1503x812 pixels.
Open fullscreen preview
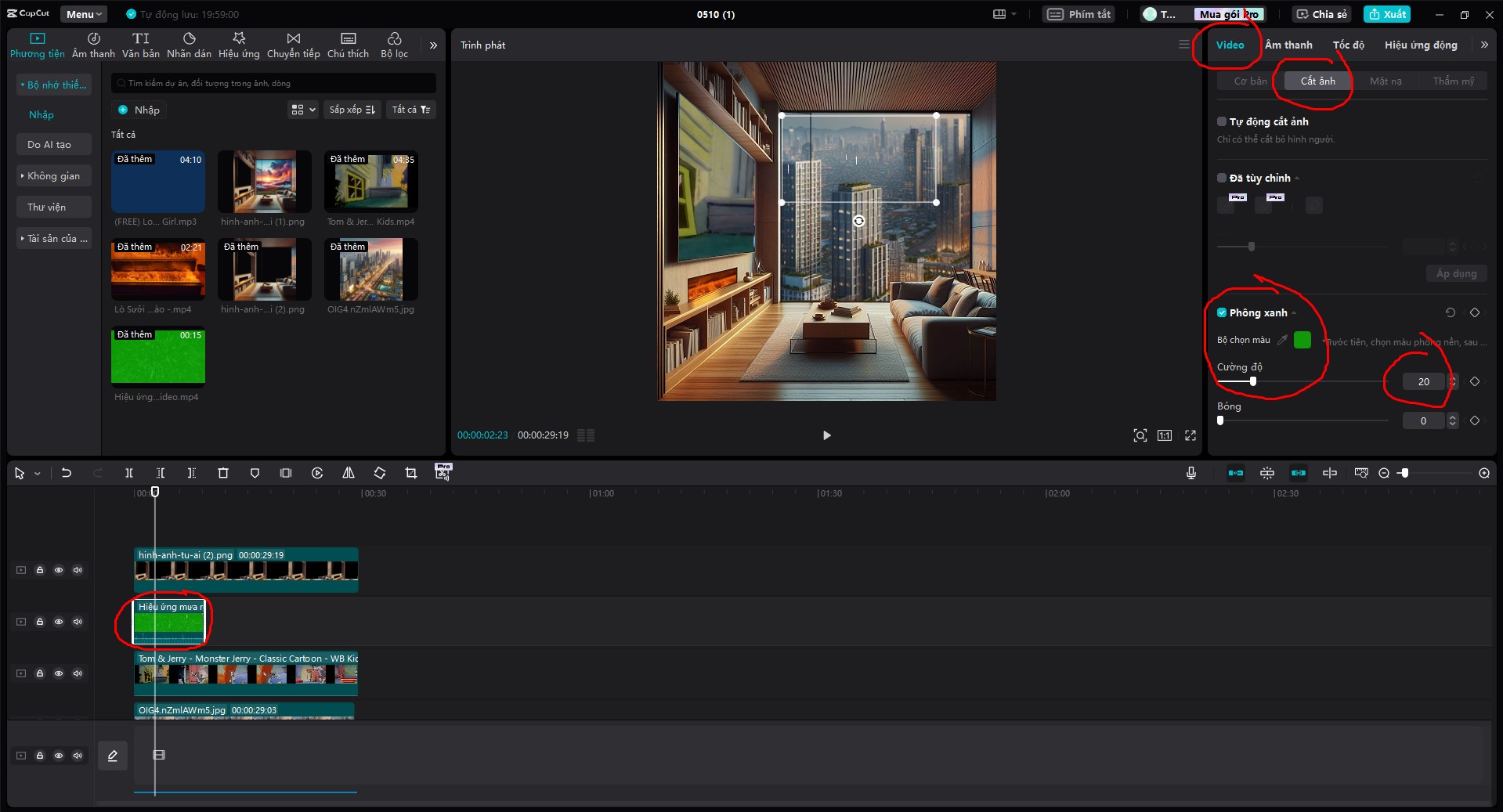(1190, 435)
